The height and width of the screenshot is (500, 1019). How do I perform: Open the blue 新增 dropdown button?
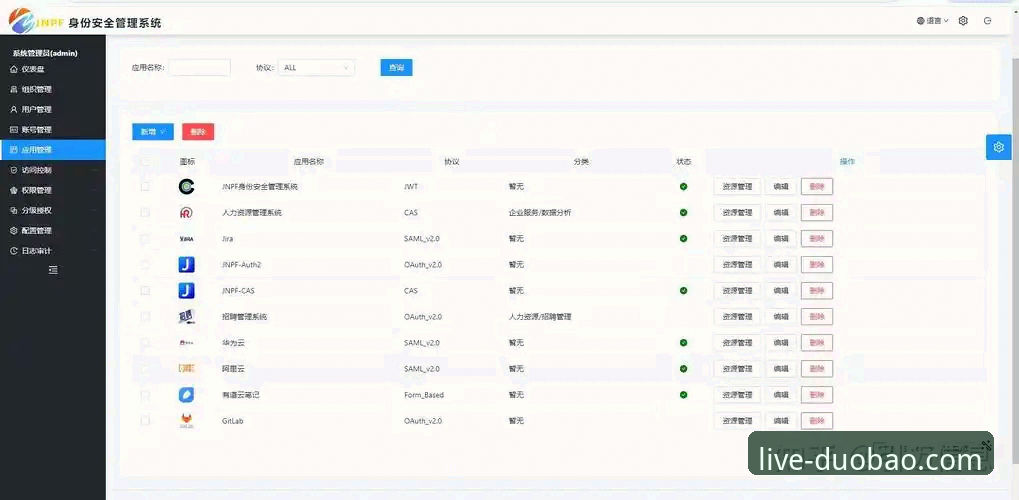click(153, 132)
